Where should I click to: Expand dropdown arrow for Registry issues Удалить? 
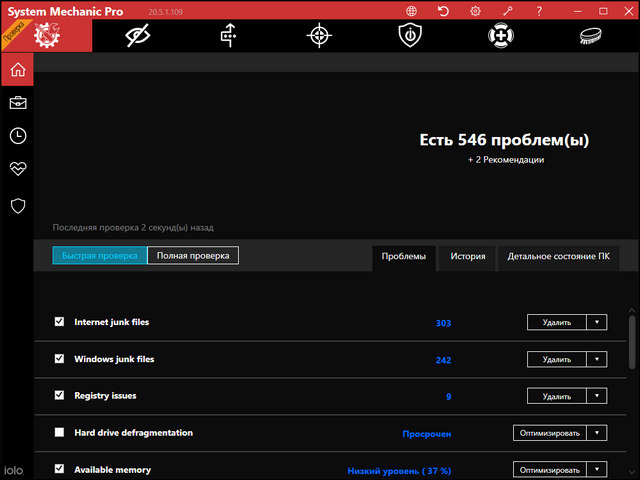pos(597,396)
